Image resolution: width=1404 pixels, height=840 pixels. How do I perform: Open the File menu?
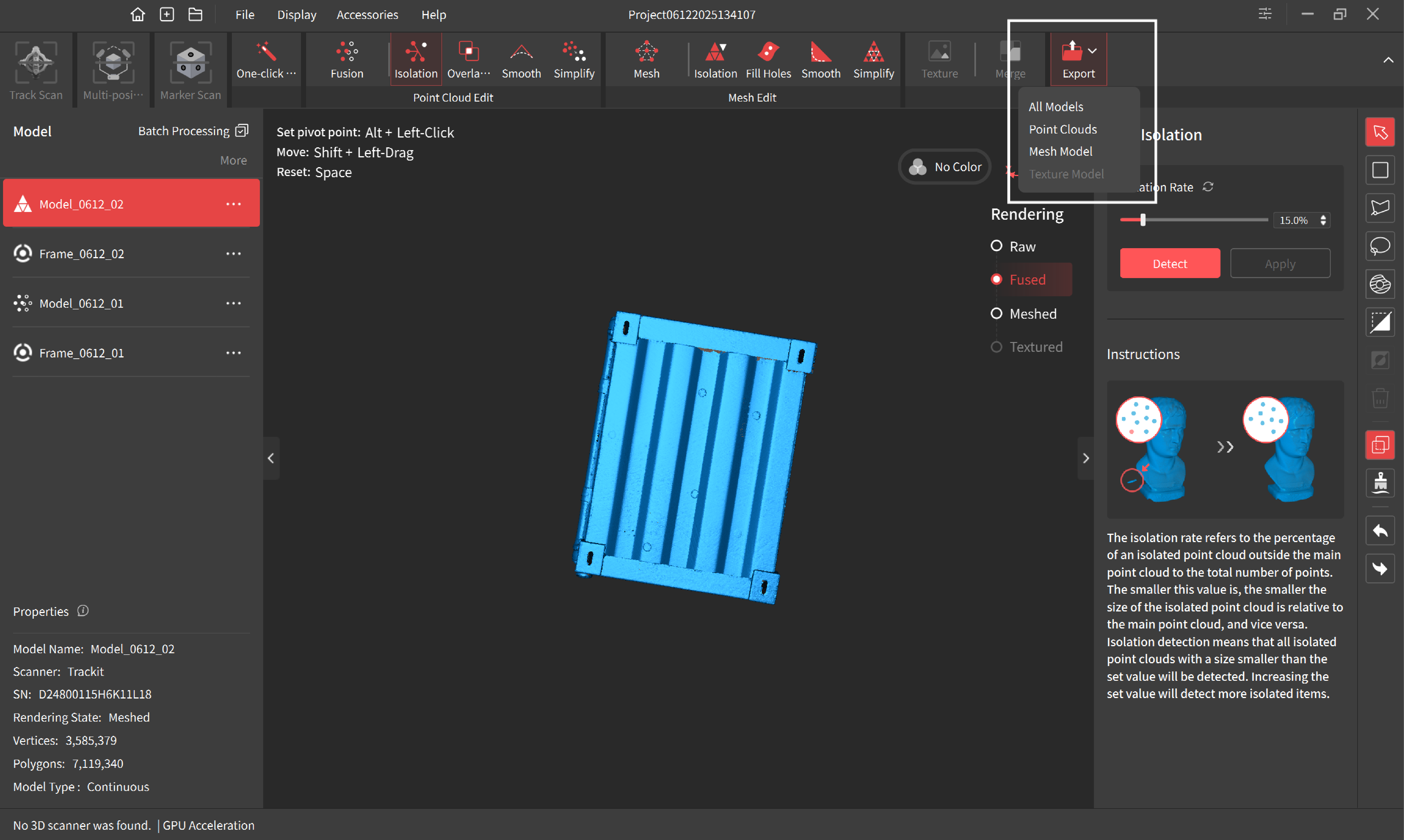(x=244, y=15)
